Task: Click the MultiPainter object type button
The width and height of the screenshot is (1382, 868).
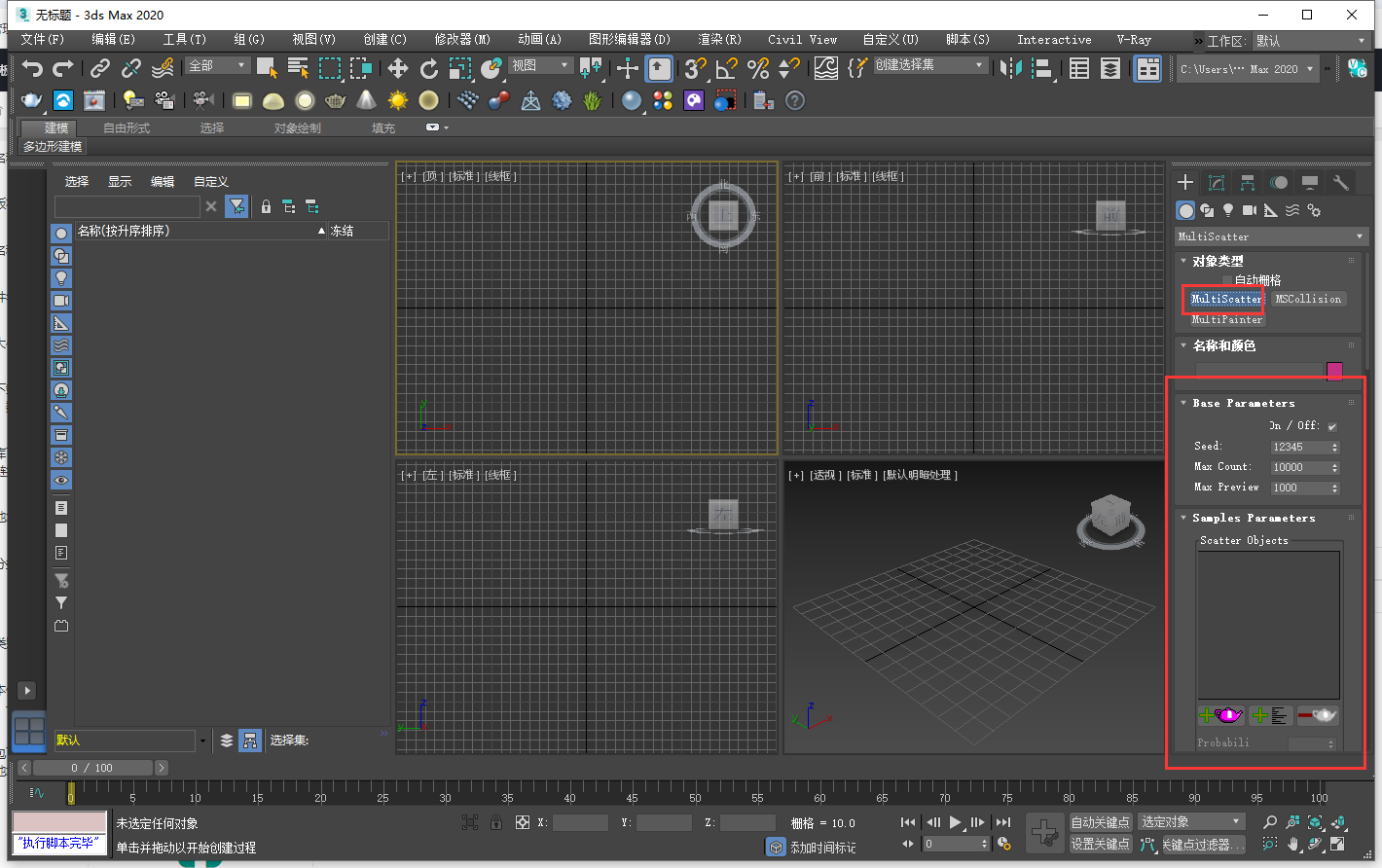Action: [1226, 319]
